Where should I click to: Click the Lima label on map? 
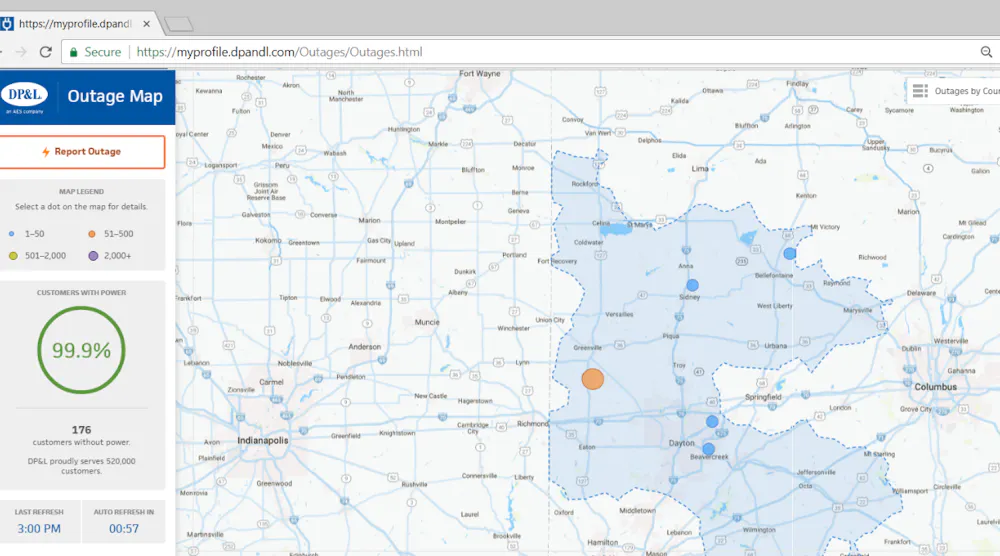700,169
